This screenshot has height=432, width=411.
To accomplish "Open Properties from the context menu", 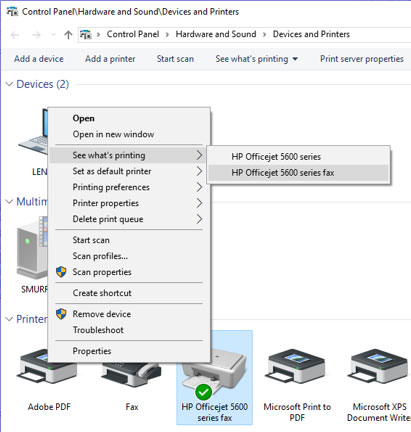I will 130,351.
